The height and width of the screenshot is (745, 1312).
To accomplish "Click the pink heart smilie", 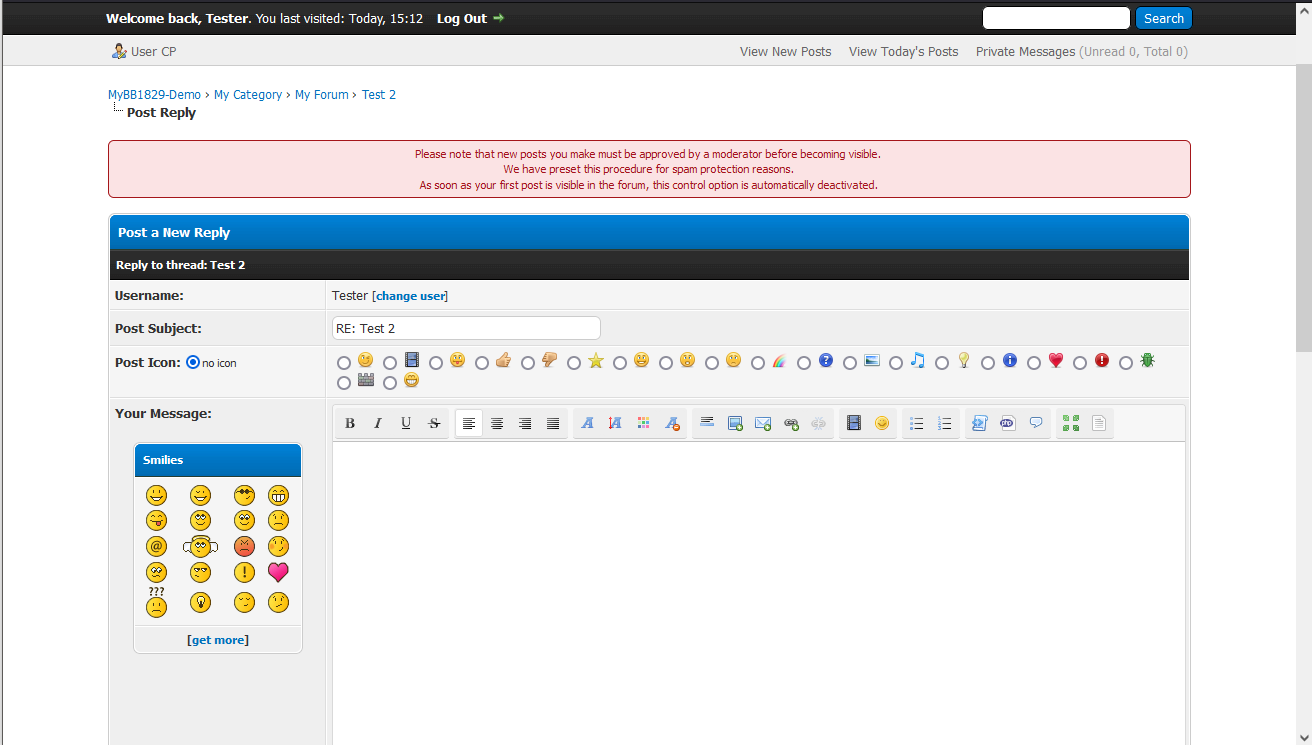I will coord(278,573).
